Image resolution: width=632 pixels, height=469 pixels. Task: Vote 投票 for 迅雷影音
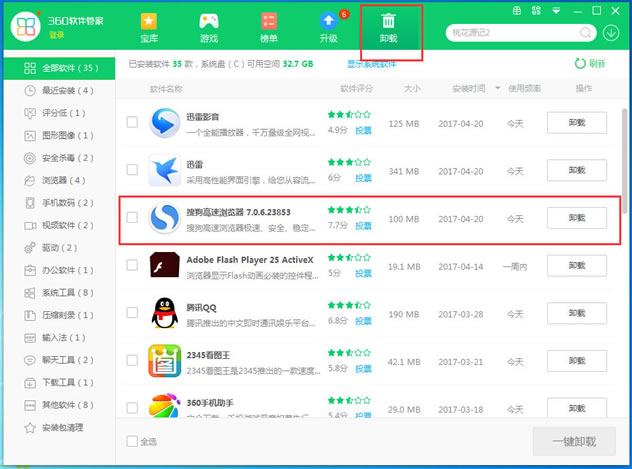click(x=363, y=131)
